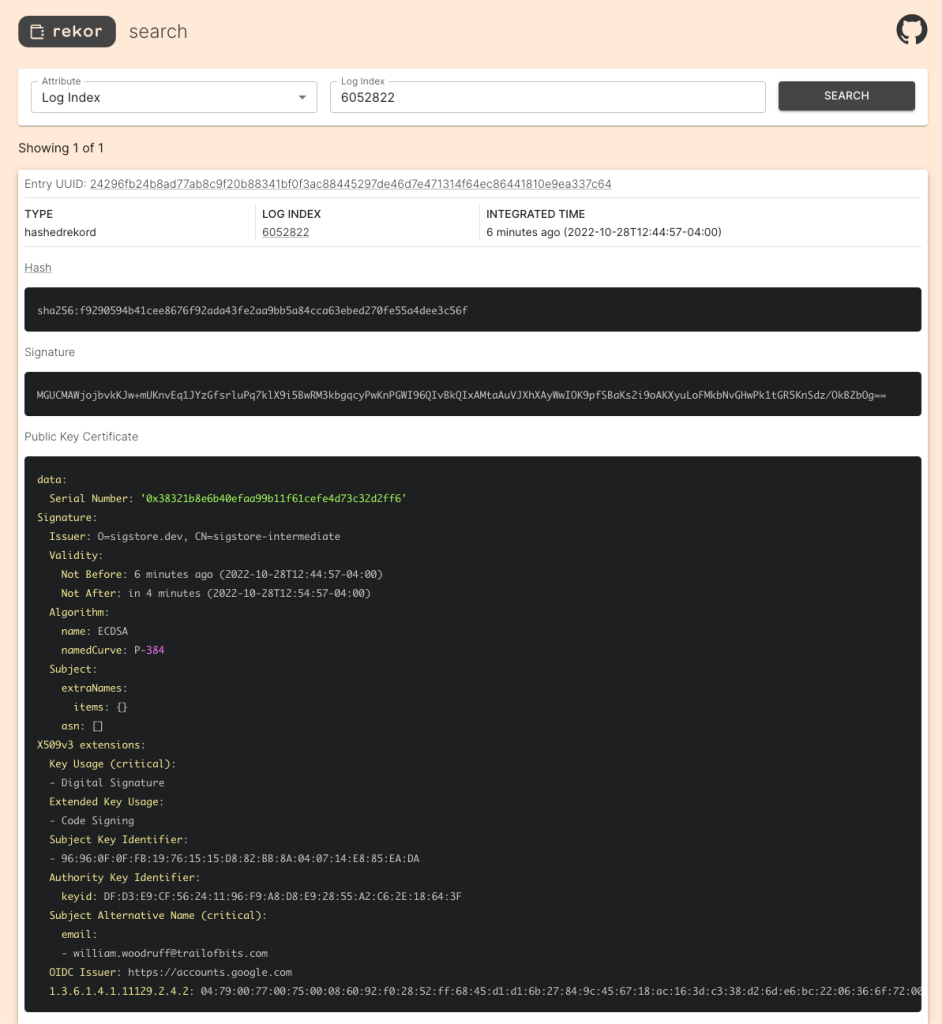
Task: Click the hashedrekord type value
Action: point(60,232)
